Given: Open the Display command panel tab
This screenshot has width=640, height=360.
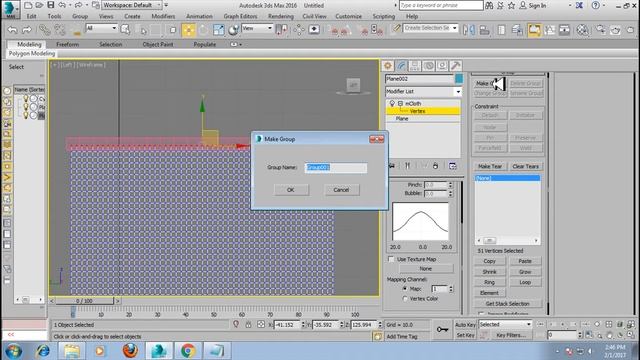Looking at the screenshot, I should (x=442, y=65).
